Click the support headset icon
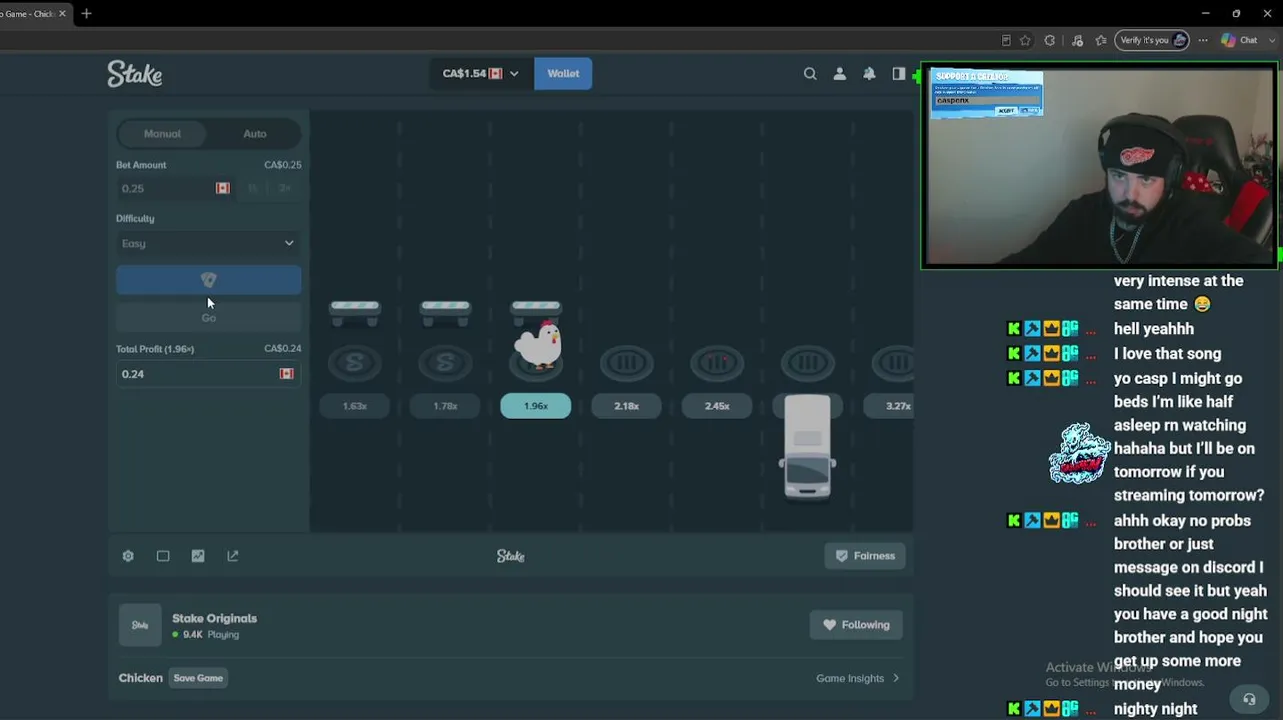Viewport: 1283px width, 720px height. 1248,699
